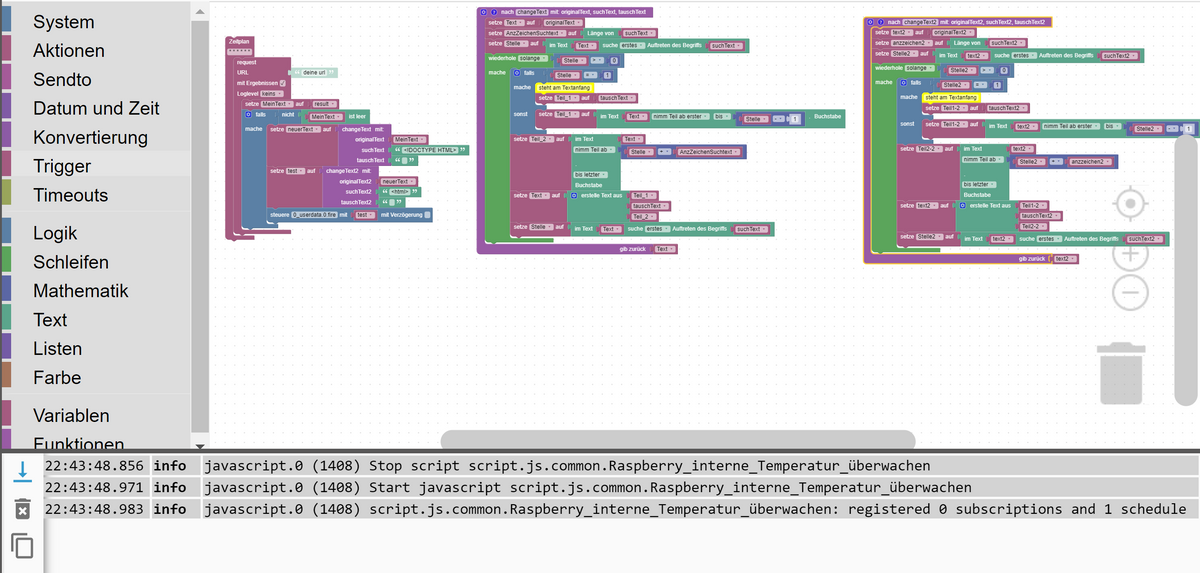Open the 'neuerText' variable dropdown in setze block

point(303,130)
